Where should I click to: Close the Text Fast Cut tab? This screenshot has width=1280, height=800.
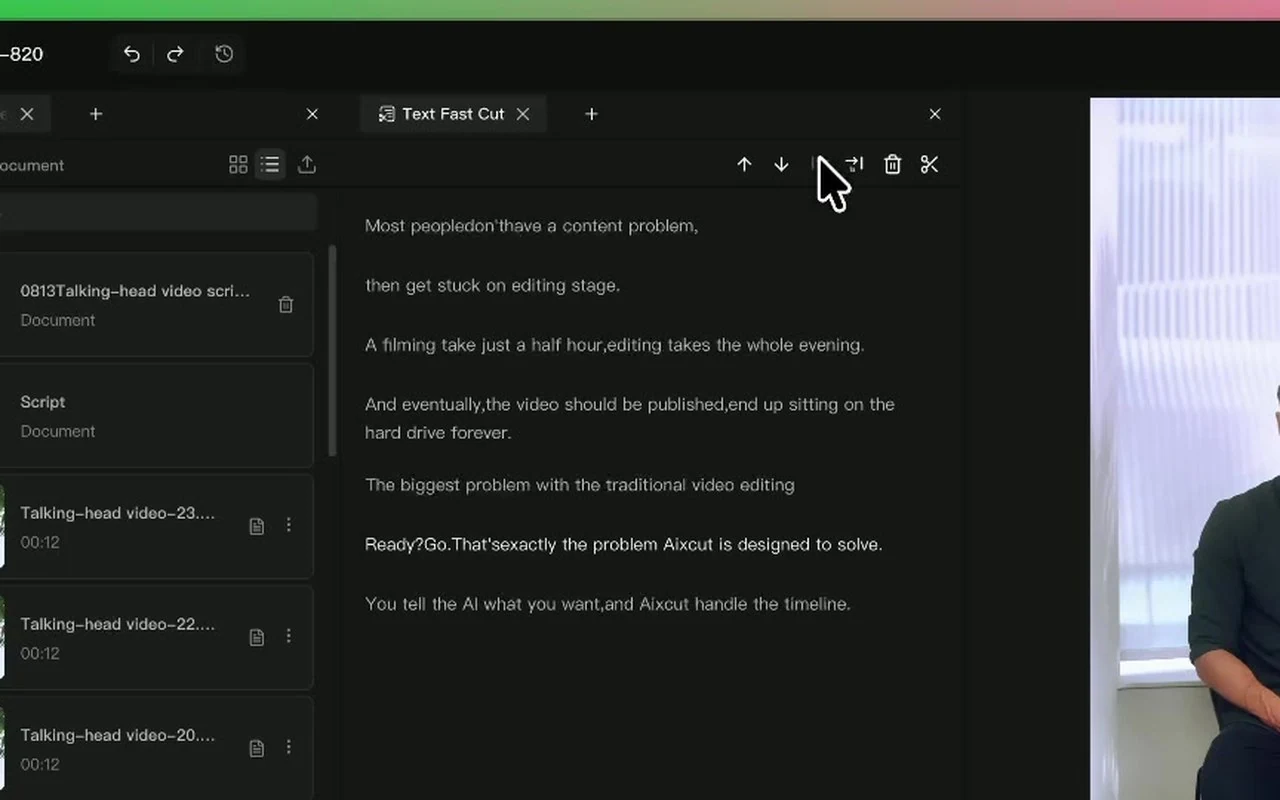click(x=523, y=114)
